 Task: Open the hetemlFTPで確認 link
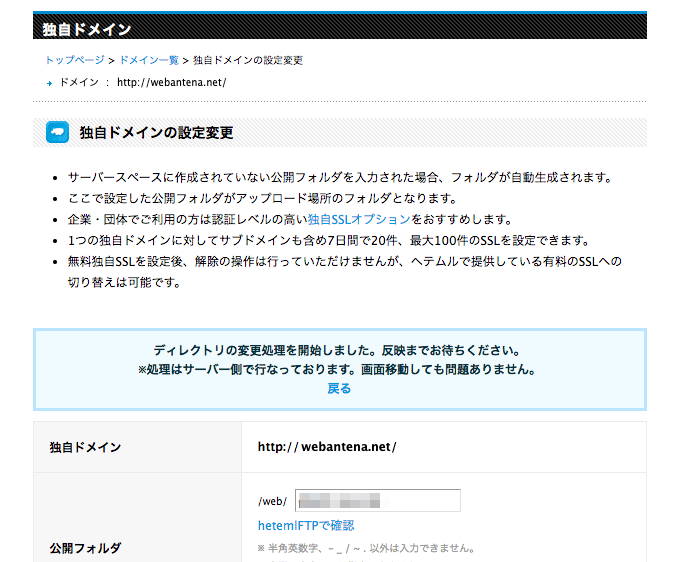click(306, 526)
